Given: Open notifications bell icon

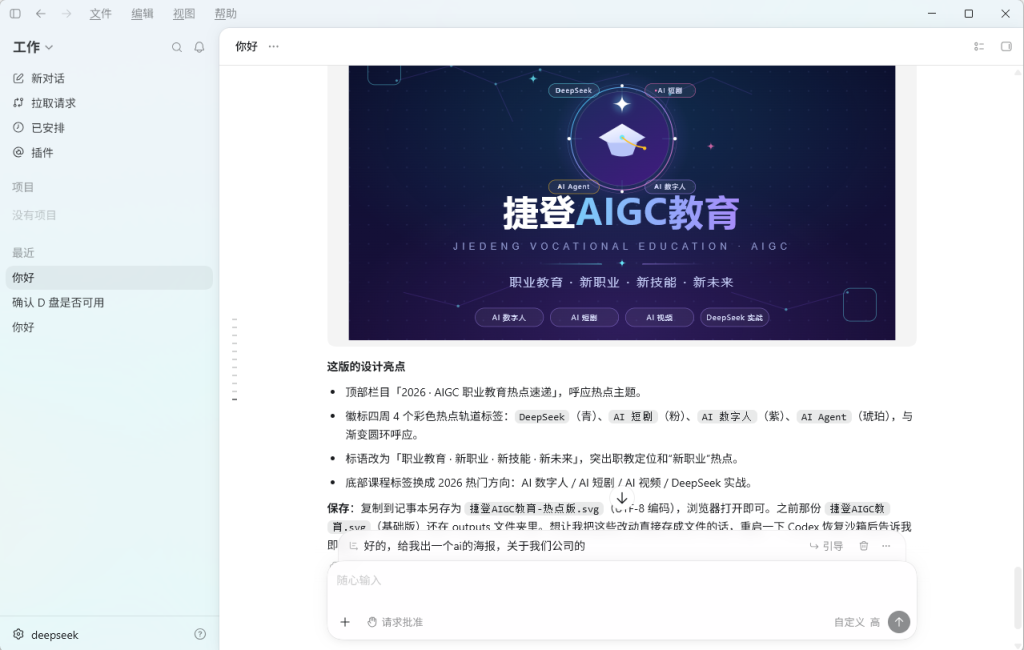Looking at the screenshot, I should click(x=199, y=47).
